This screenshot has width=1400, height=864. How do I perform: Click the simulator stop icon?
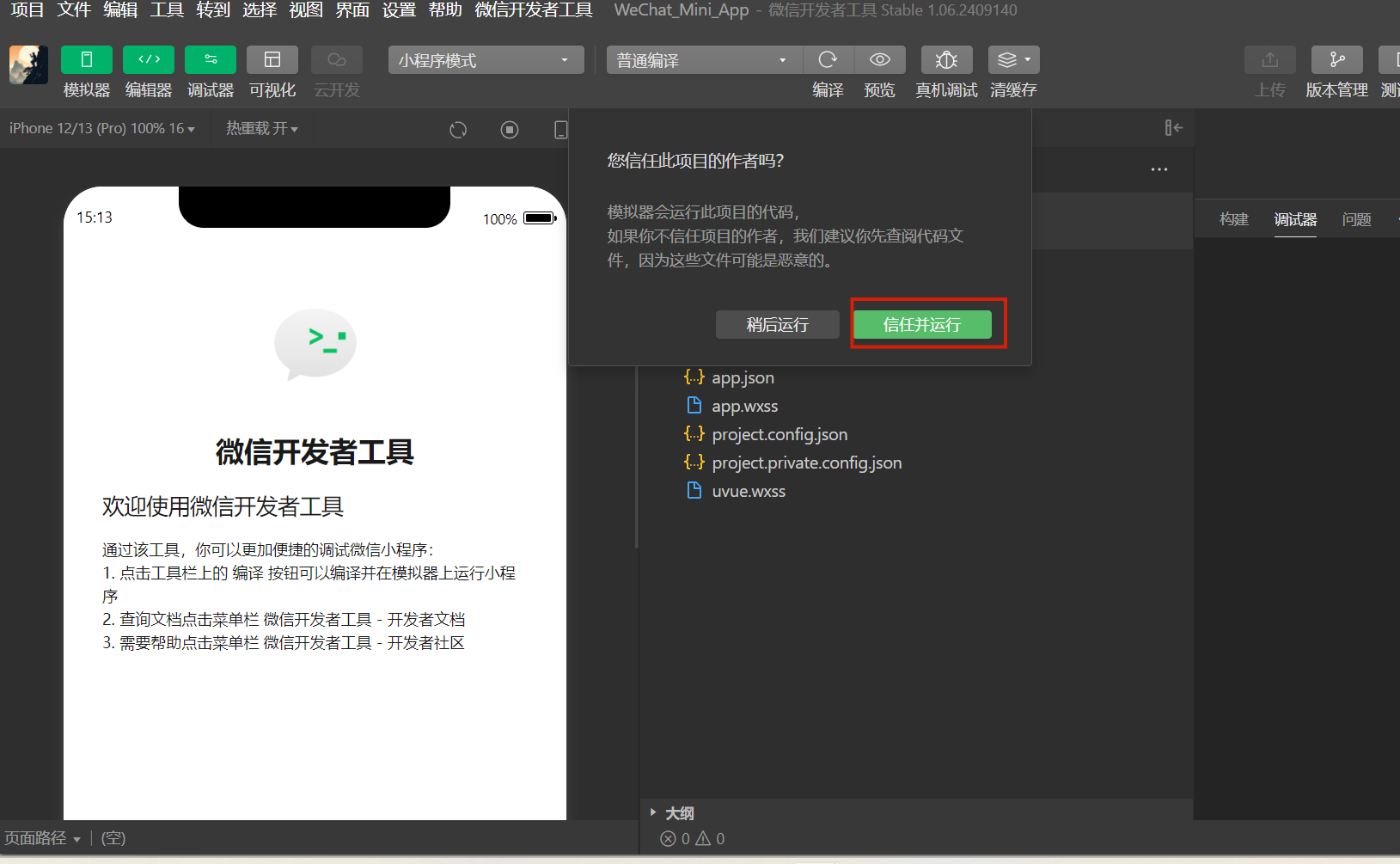click(510, 129)
